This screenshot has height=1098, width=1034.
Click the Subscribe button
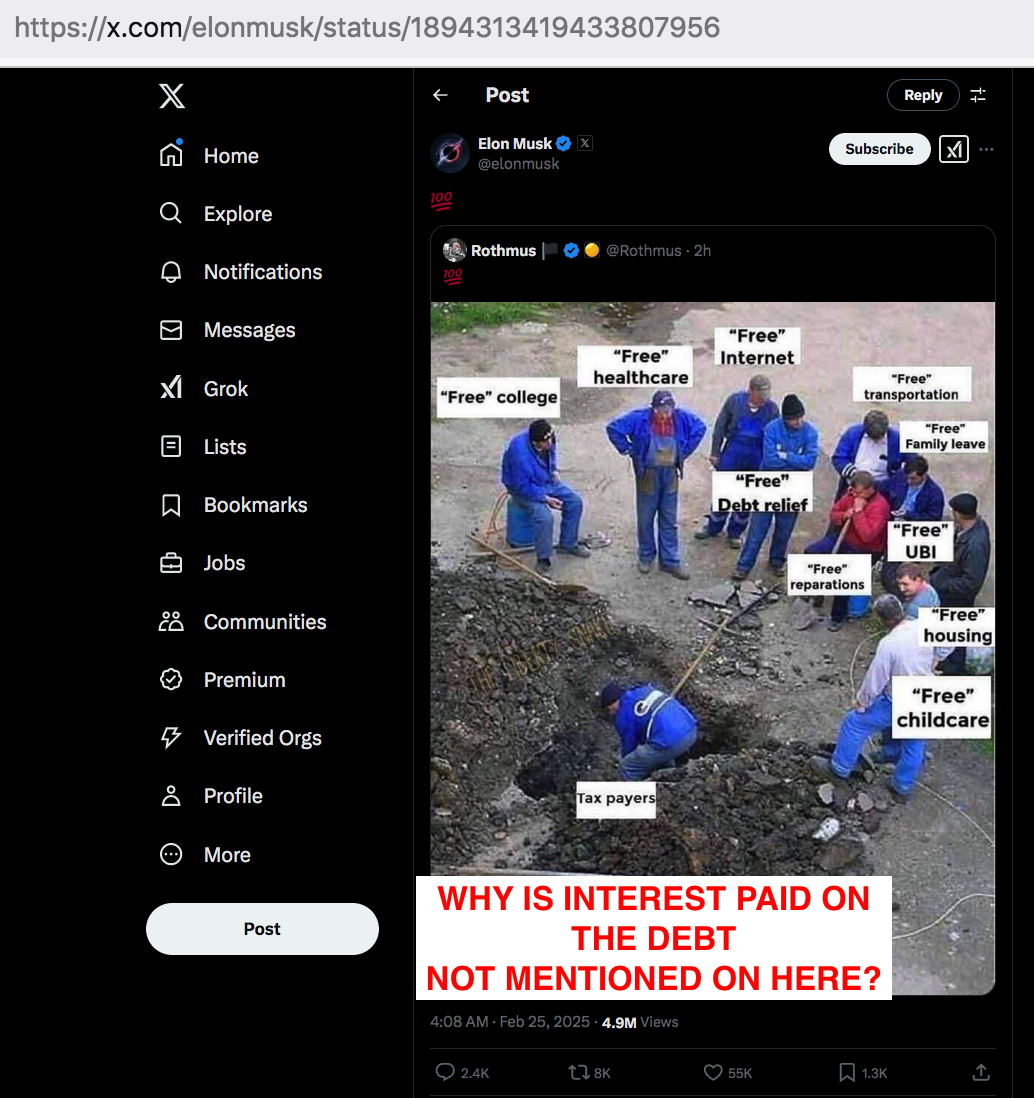click(x=879, y=149)
